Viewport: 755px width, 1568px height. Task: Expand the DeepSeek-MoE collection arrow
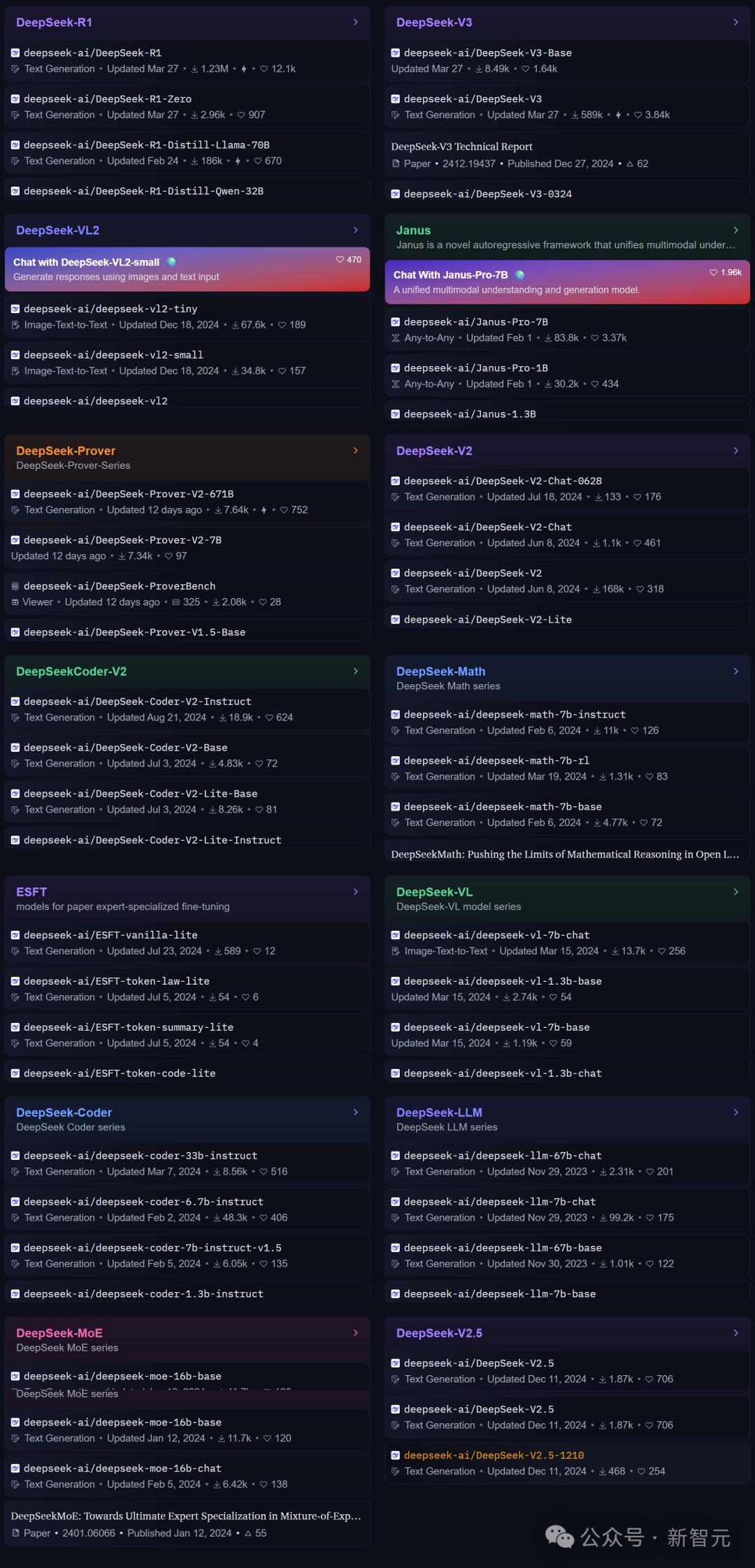click(355, 1333)
